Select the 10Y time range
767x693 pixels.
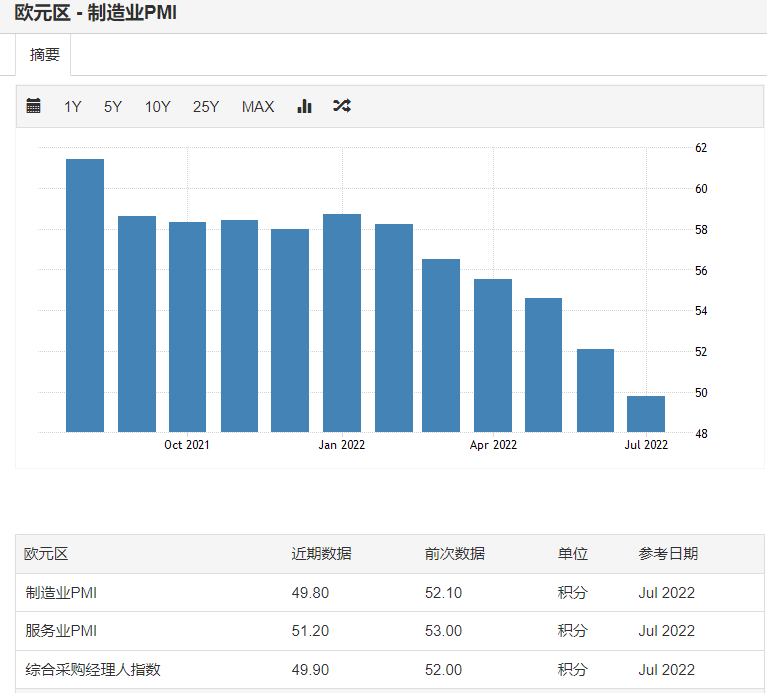tap(158, 107)
